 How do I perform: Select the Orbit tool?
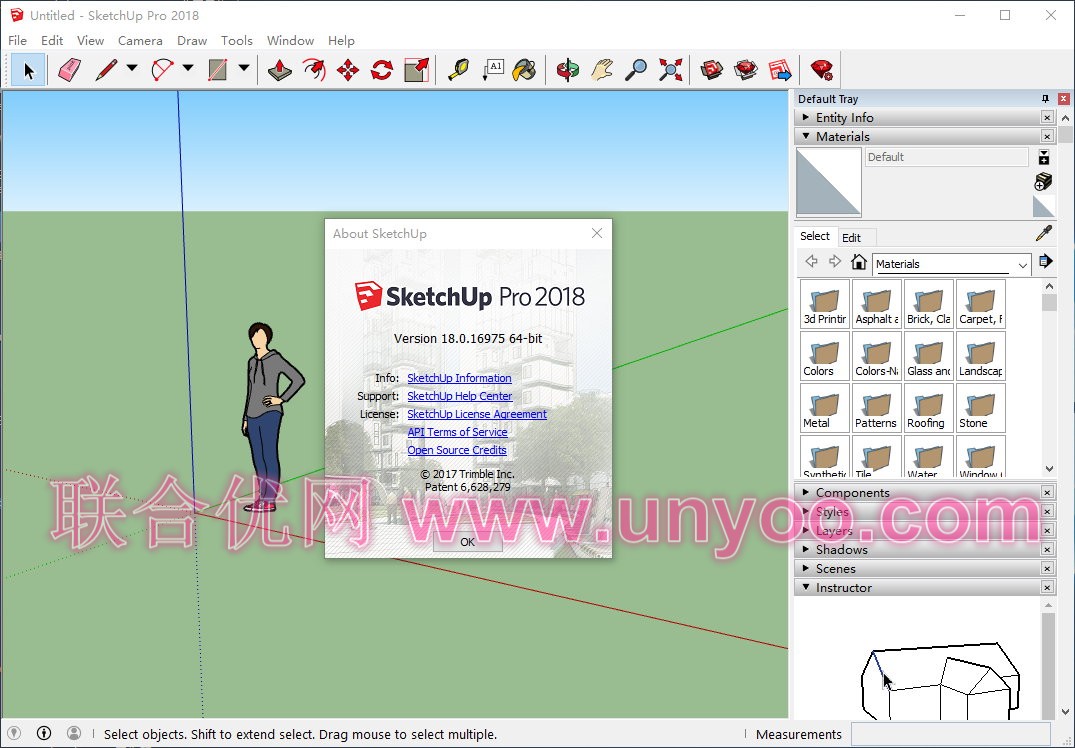[x=568, y=70]
